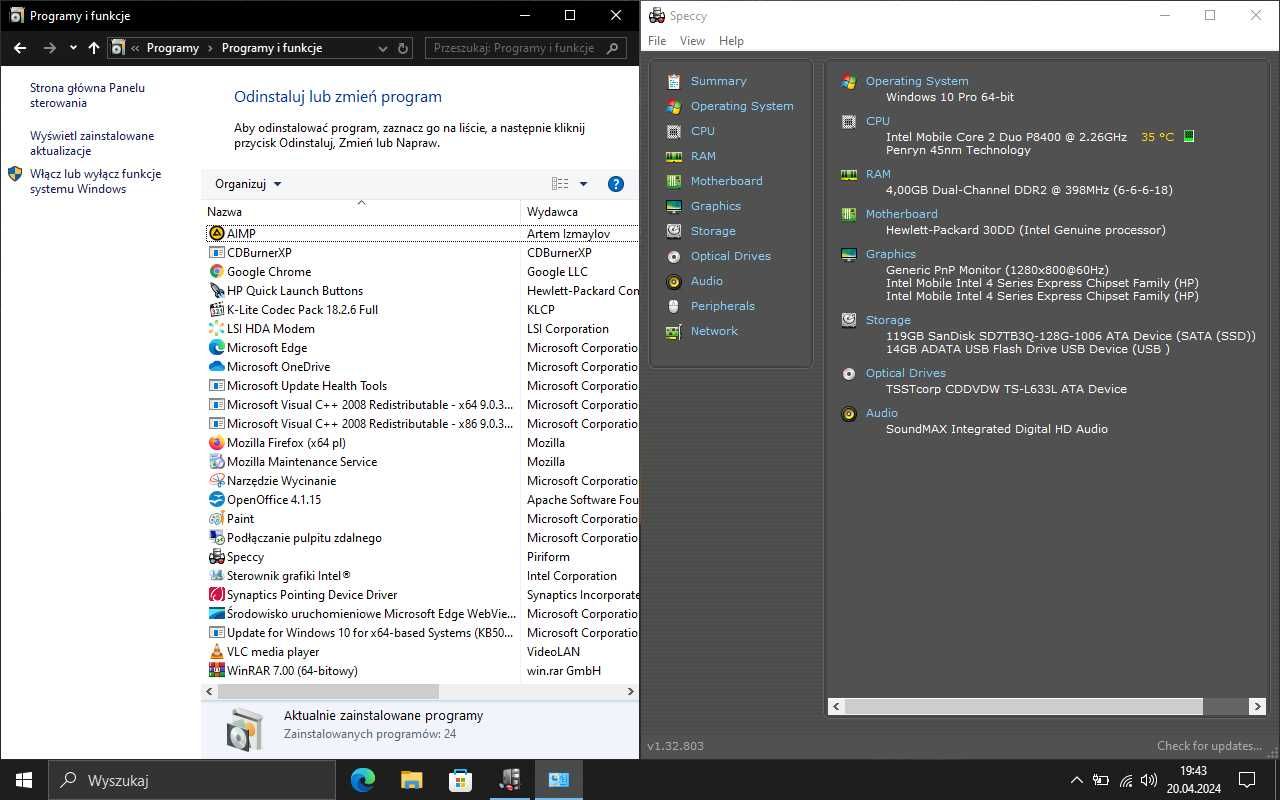Click the Speccy scrollbar right arrow
Viewport: 1280px width, 800px height.
tap(1257, 706)
